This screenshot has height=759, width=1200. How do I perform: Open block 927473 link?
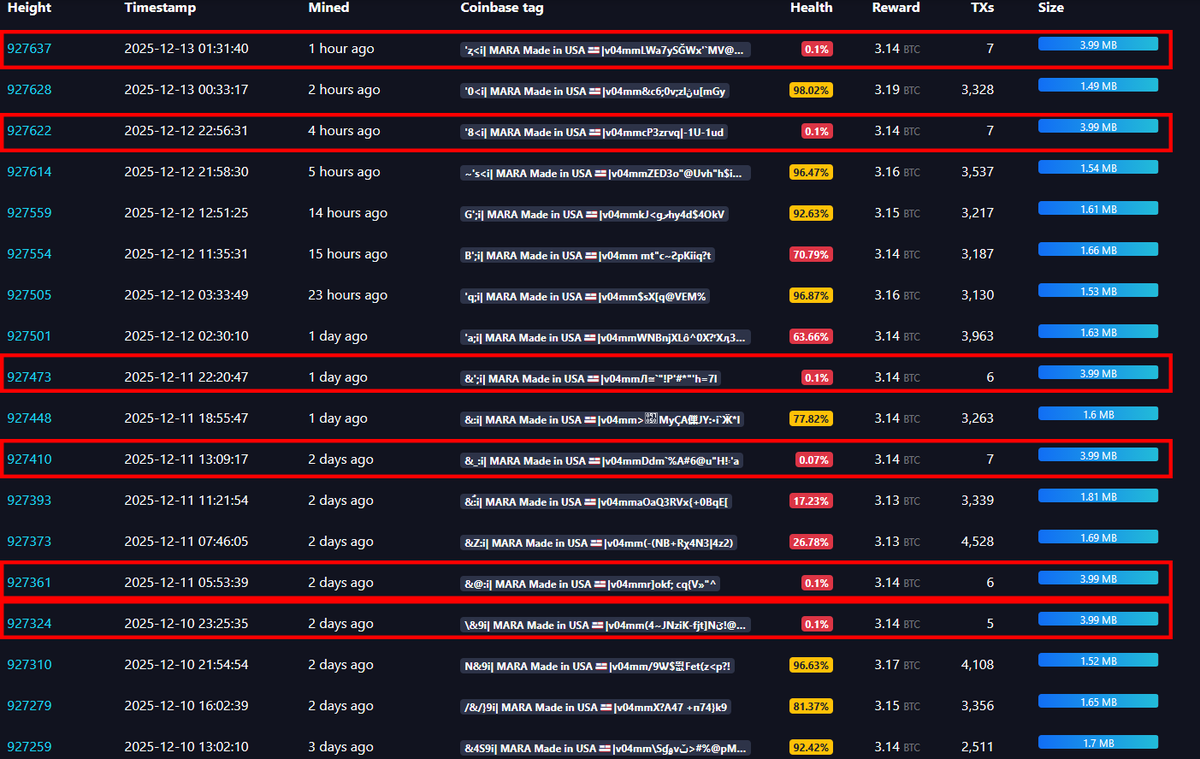[29, 377]
